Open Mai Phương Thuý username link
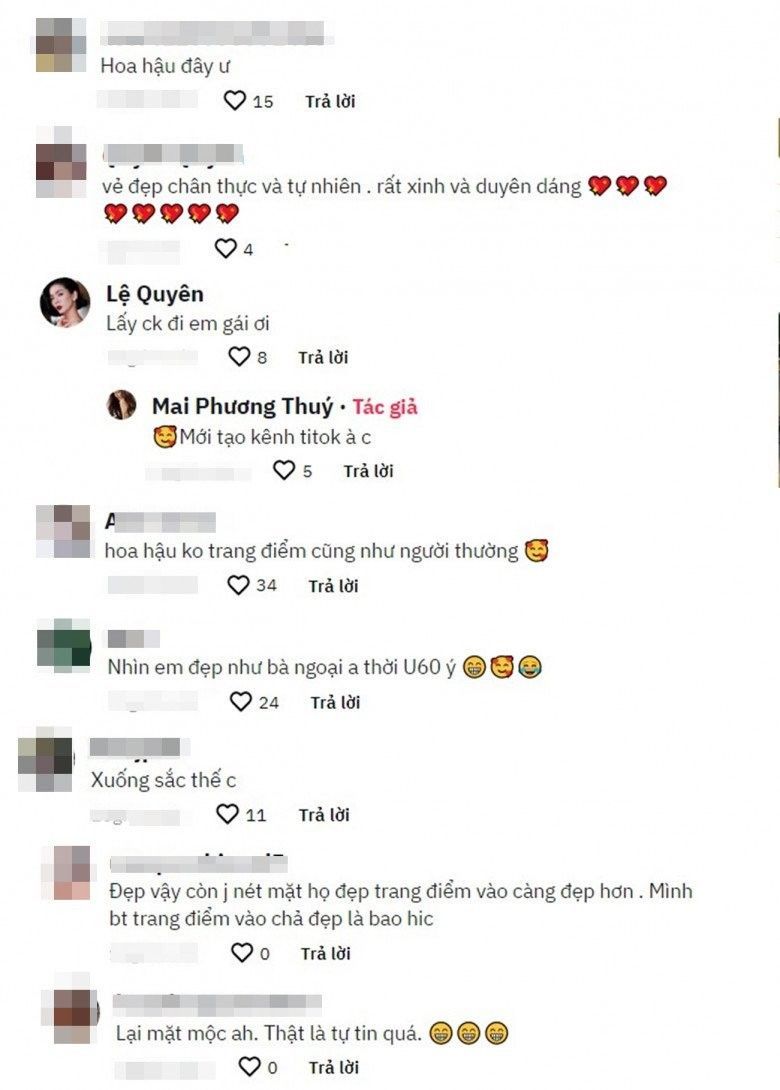 click(243, 407)
